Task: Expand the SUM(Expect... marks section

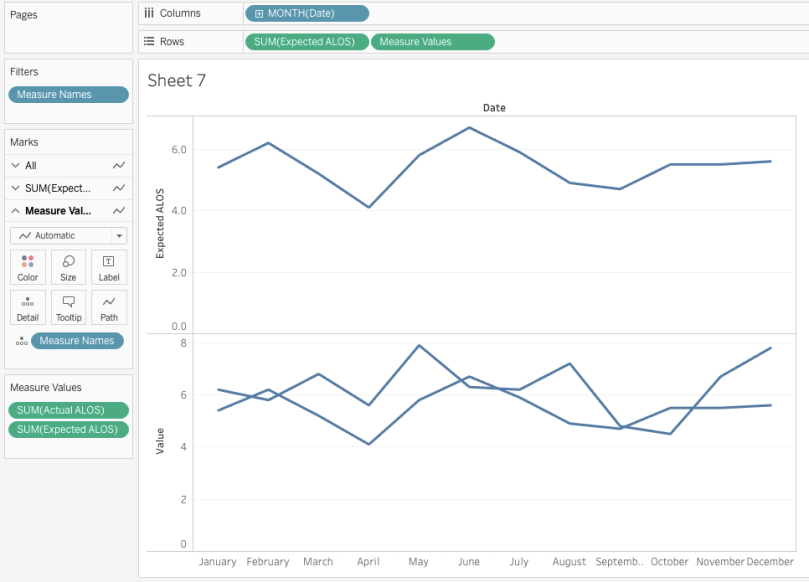Action: (15, 188)
